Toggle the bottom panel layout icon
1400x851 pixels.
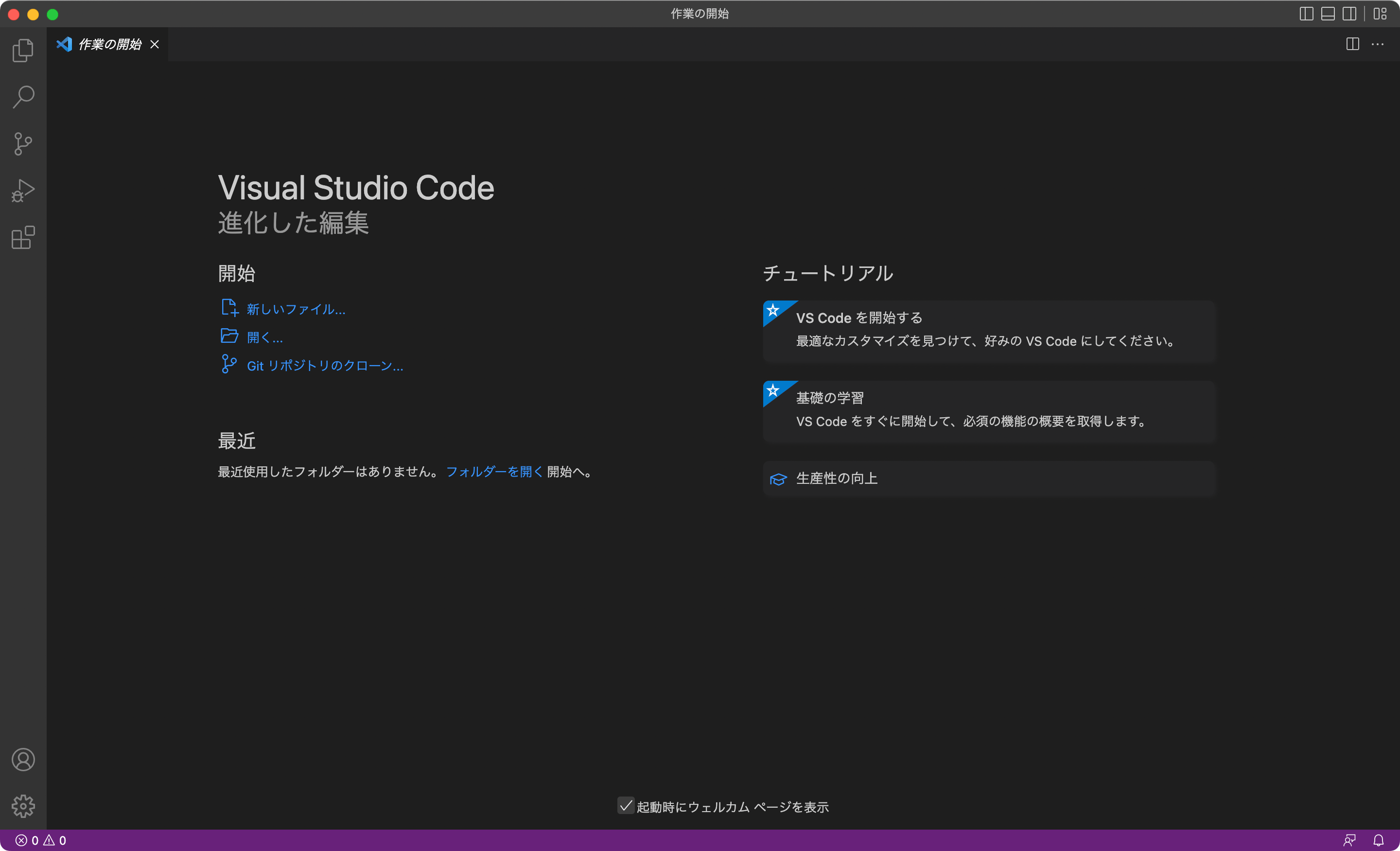tap(1328, 14)
